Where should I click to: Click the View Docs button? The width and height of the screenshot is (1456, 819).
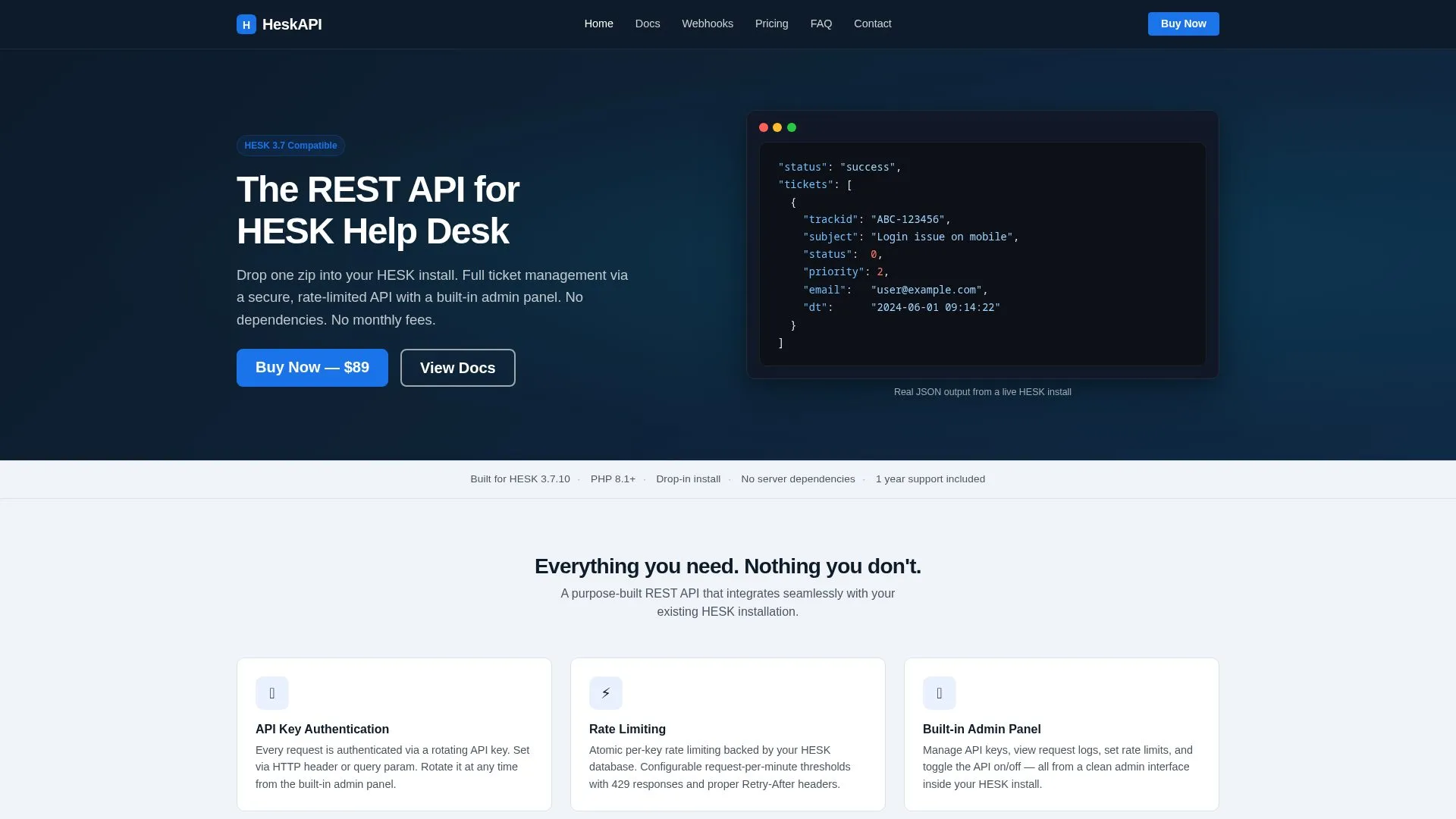458,368
